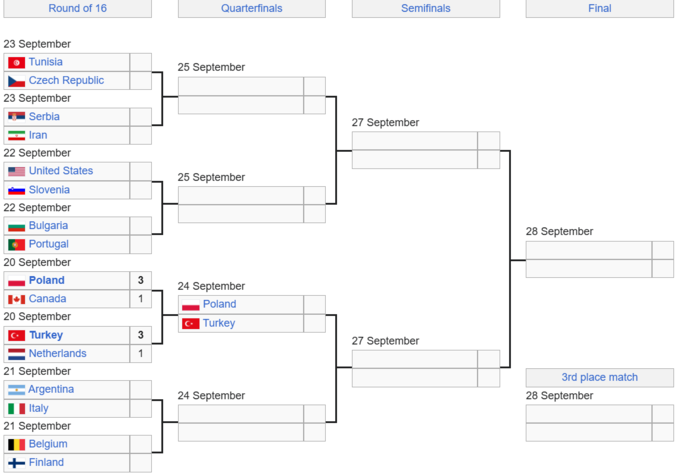Screen dimensions: 680x476
Task: Click the Serbia flag icon
Action: (16, 117)
